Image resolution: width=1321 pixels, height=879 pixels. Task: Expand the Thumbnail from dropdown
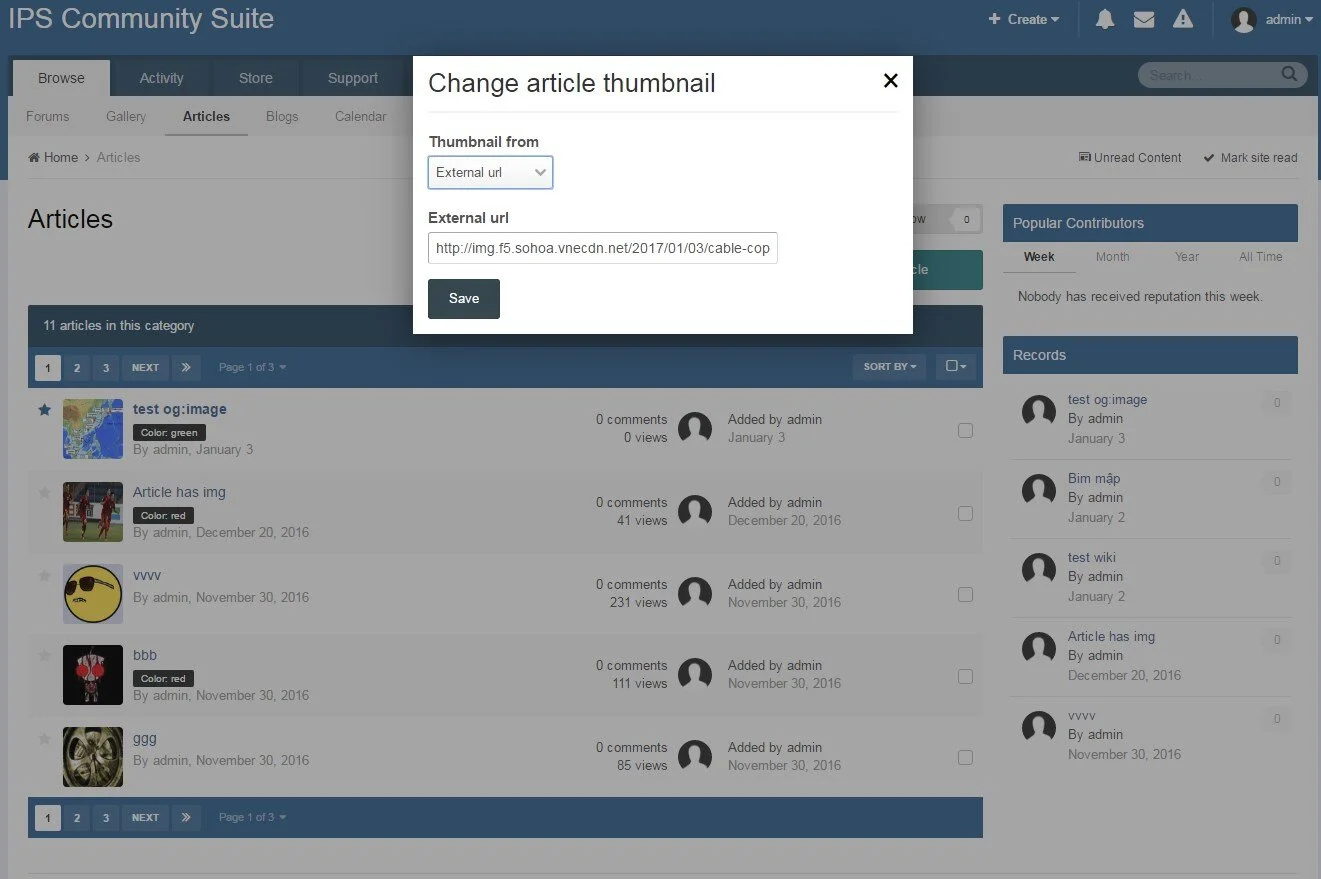point(490,173)
